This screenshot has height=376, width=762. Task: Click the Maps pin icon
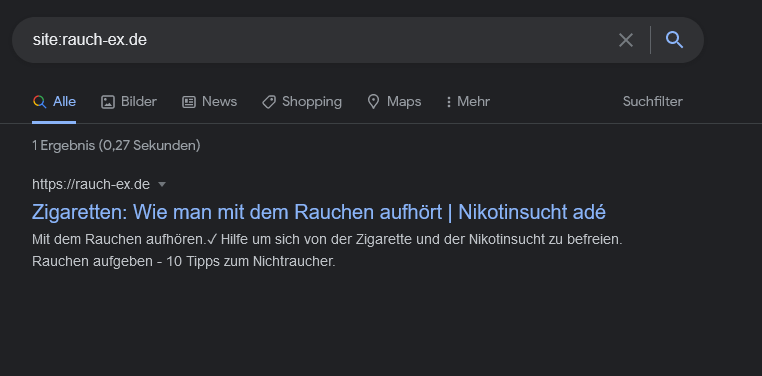pyautogui.click(x=373, y=102)
